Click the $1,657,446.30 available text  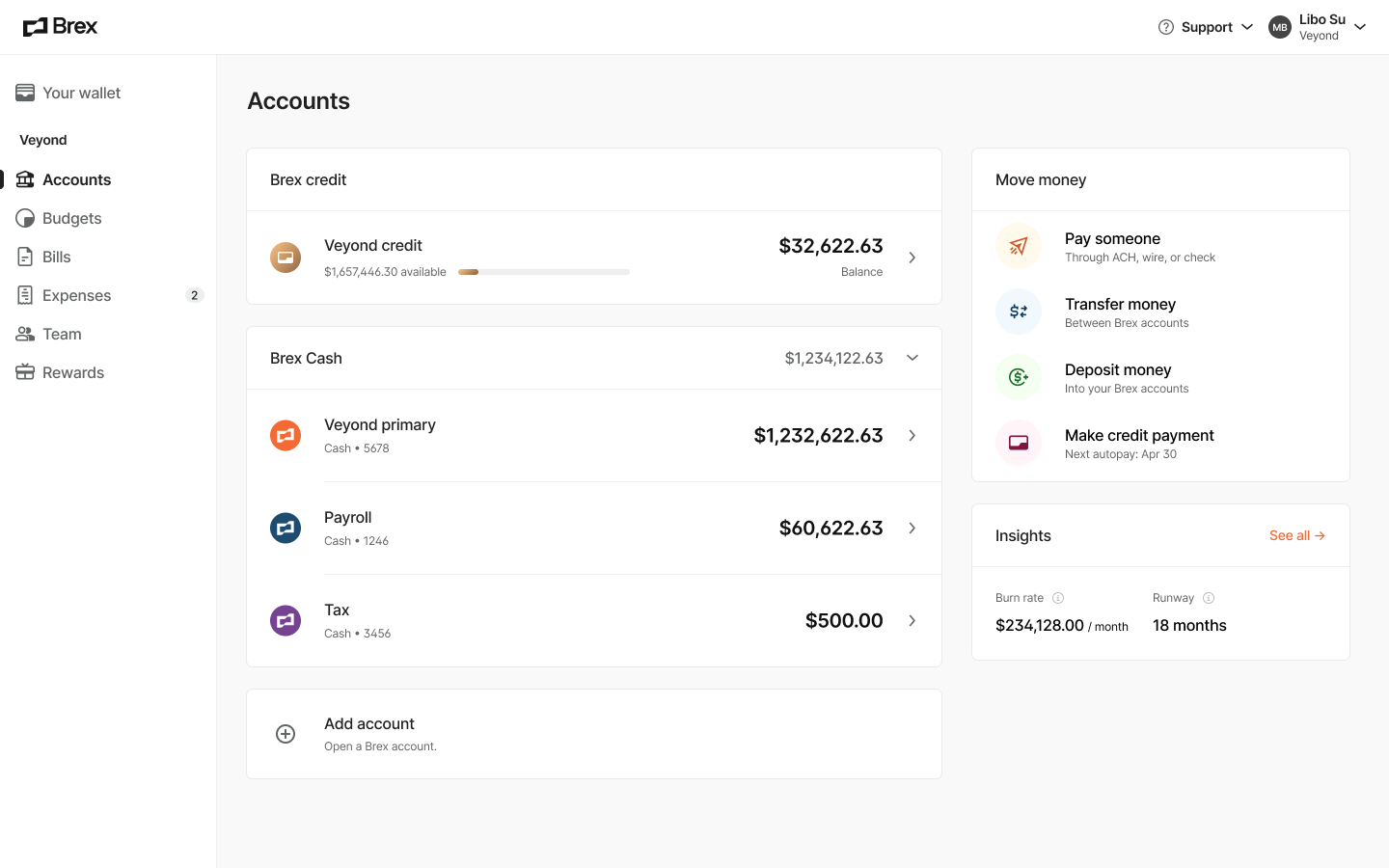click(385, 272)
